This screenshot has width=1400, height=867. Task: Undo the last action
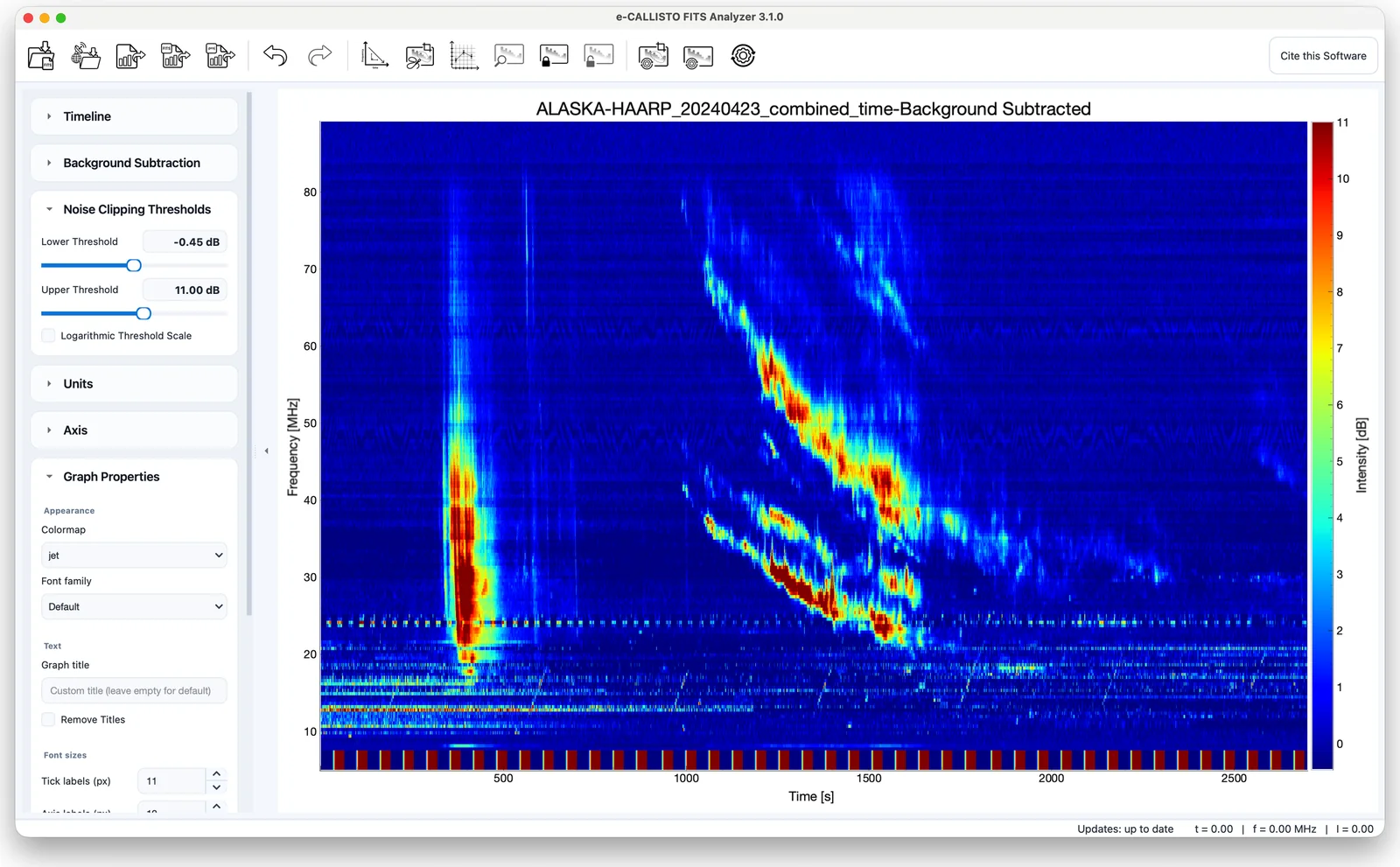[276, 56]
